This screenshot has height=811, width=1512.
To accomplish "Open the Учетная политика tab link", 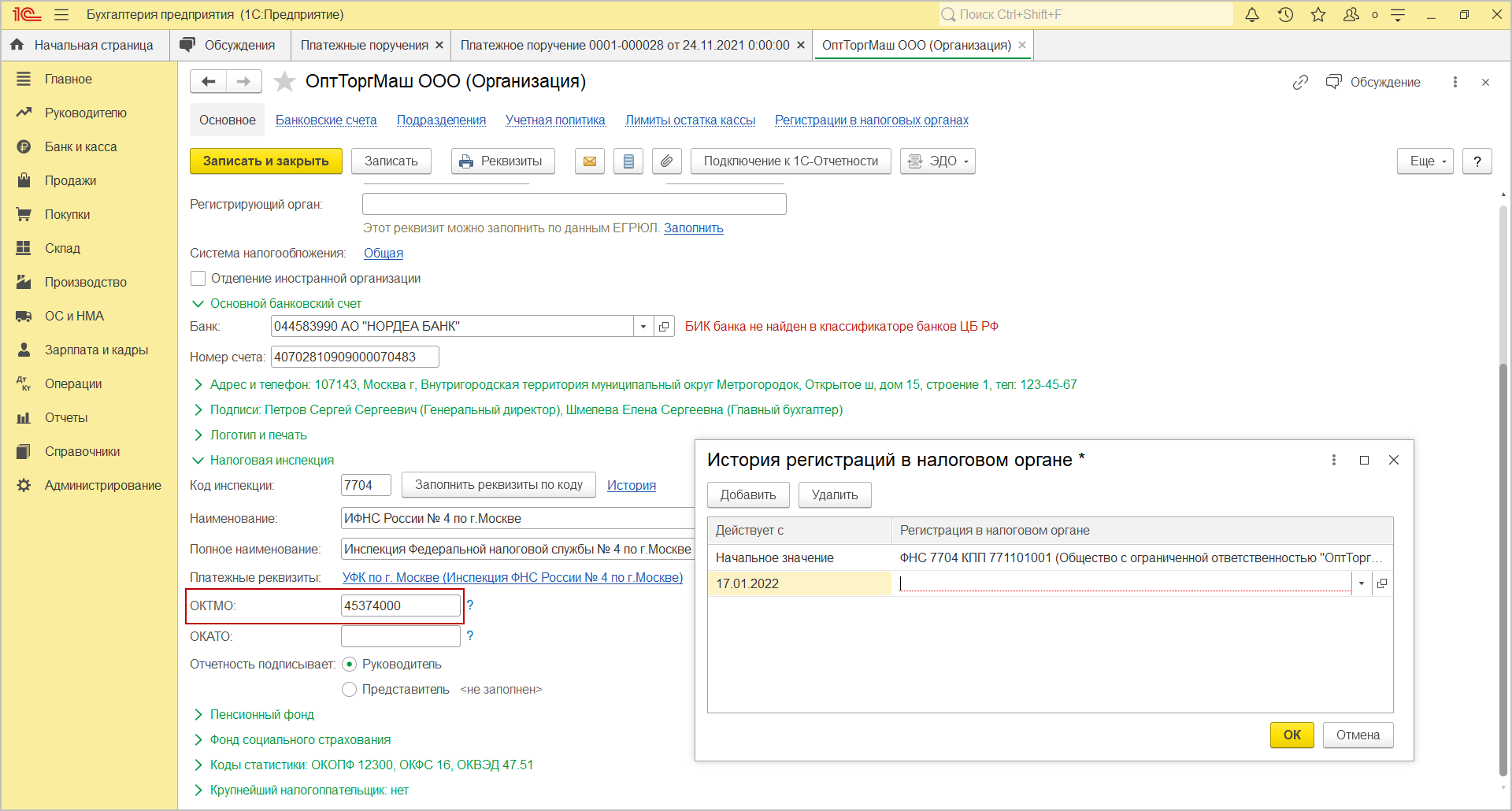I will (555, 120).
